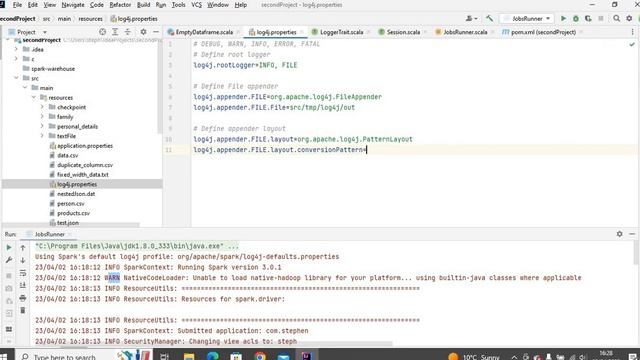
Task: Open wrench settings in Run panel
Action: coord(9,260)
